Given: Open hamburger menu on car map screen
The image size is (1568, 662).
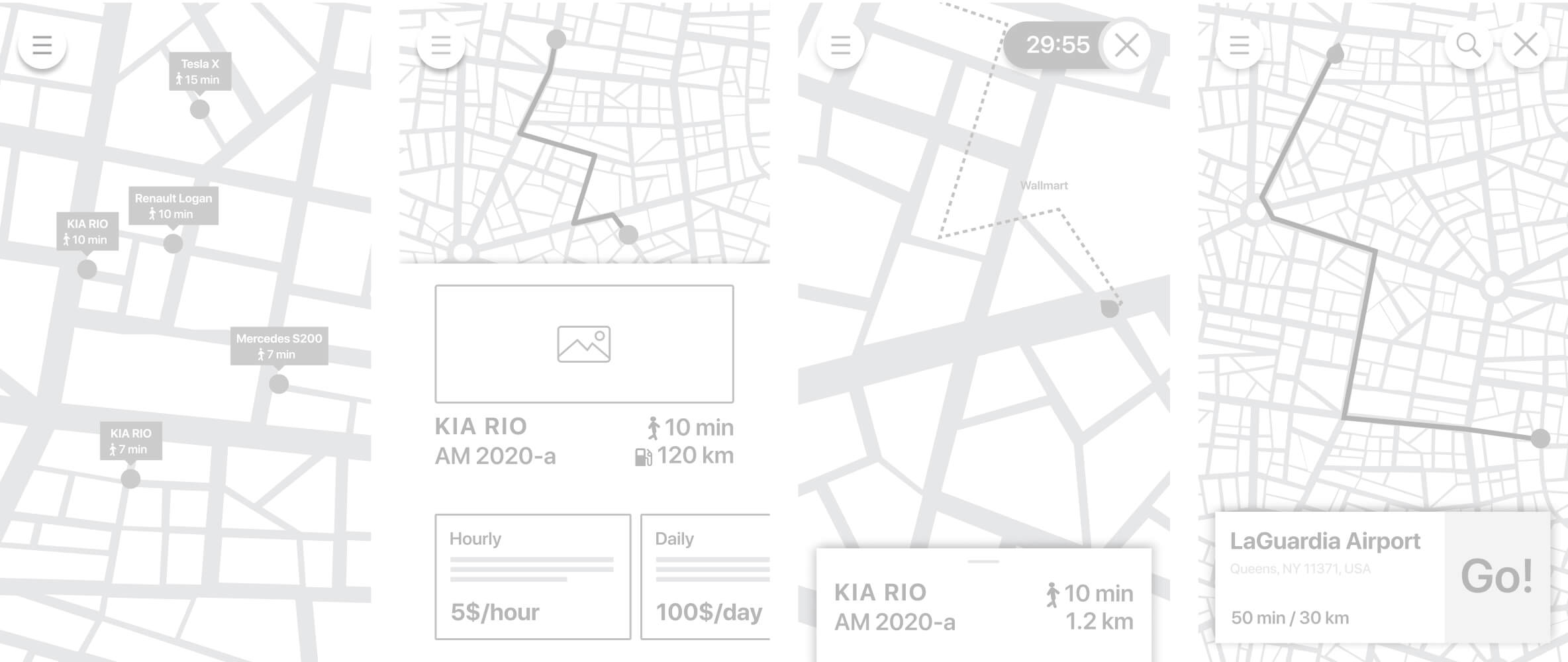Looking at the screenshot, I should (42, 45).
